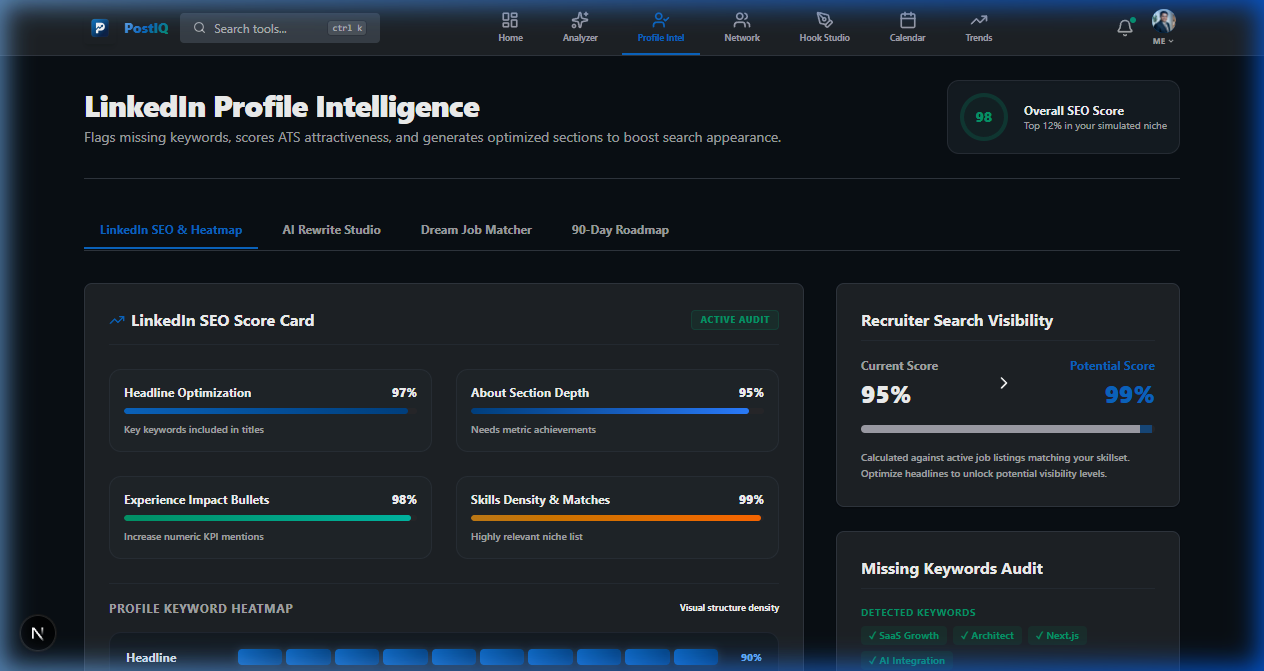This screenshot has width=1264, height=671.
Task: Click the Overall SEO Score title
Action: pyautogui.click(x=1074, y=111)
